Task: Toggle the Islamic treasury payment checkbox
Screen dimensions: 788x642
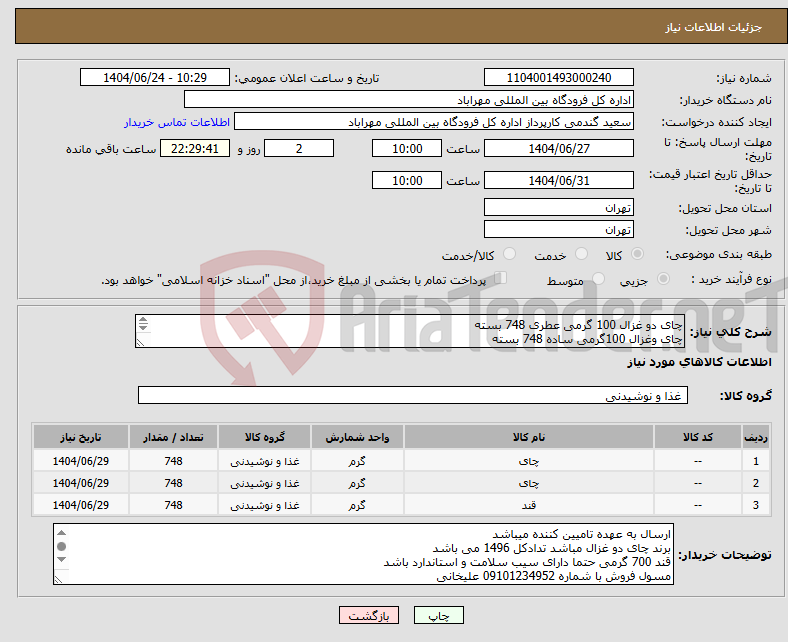Action: click(x=501, y=279)
